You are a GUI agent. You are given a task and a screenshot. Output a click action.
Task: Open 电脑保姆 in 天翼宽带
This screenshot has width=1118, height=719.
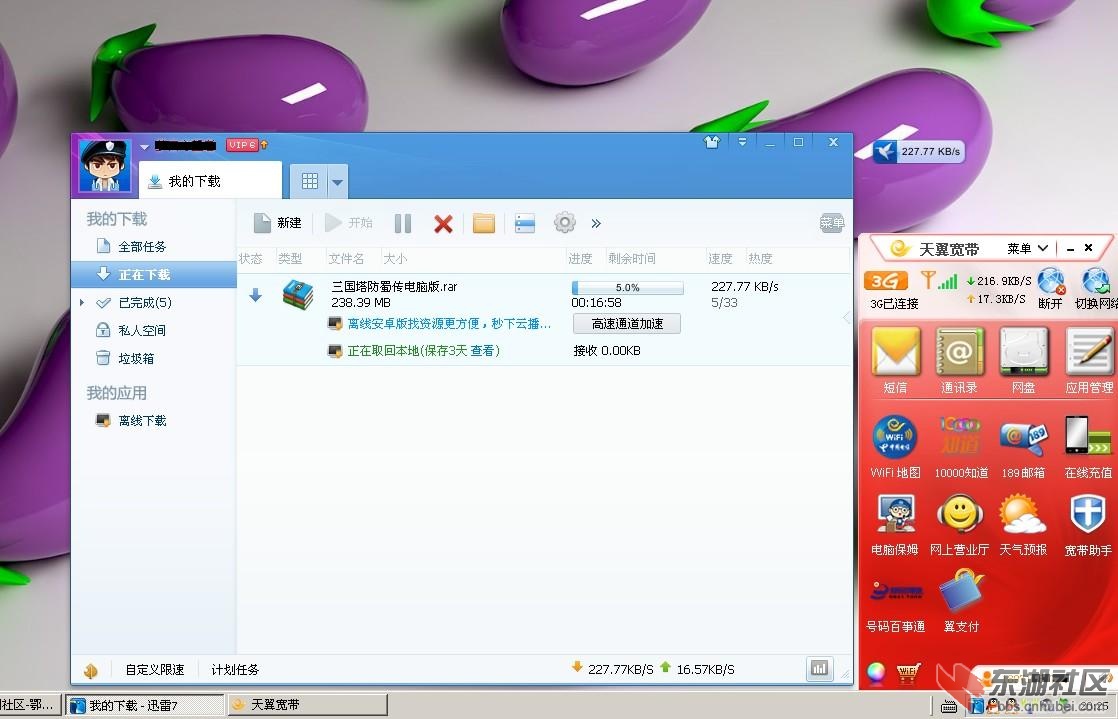click(x=895, y=524)
